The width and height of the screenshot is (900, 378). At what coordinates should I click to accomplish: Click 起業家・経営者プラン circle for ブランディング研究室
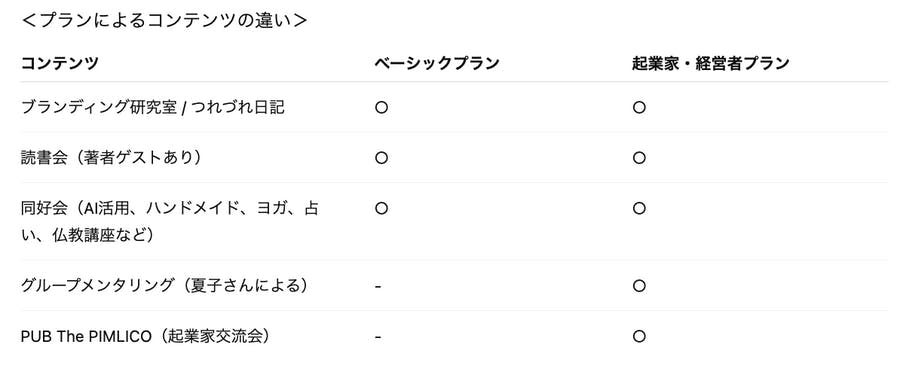click(x=639, y=107)
